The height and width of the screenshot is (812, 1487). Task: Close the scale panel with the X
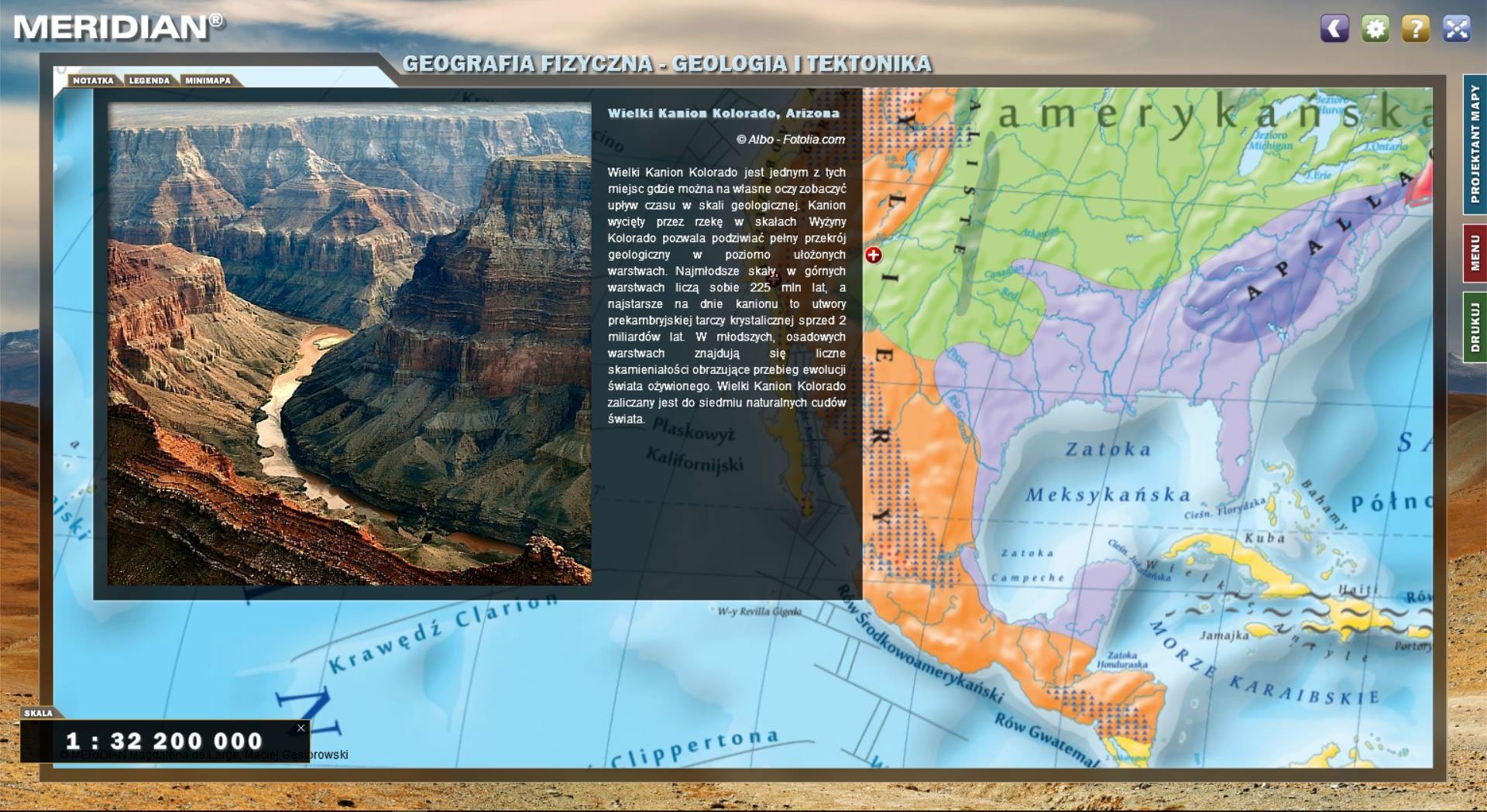pyautogui.click(x=301, y=728)
